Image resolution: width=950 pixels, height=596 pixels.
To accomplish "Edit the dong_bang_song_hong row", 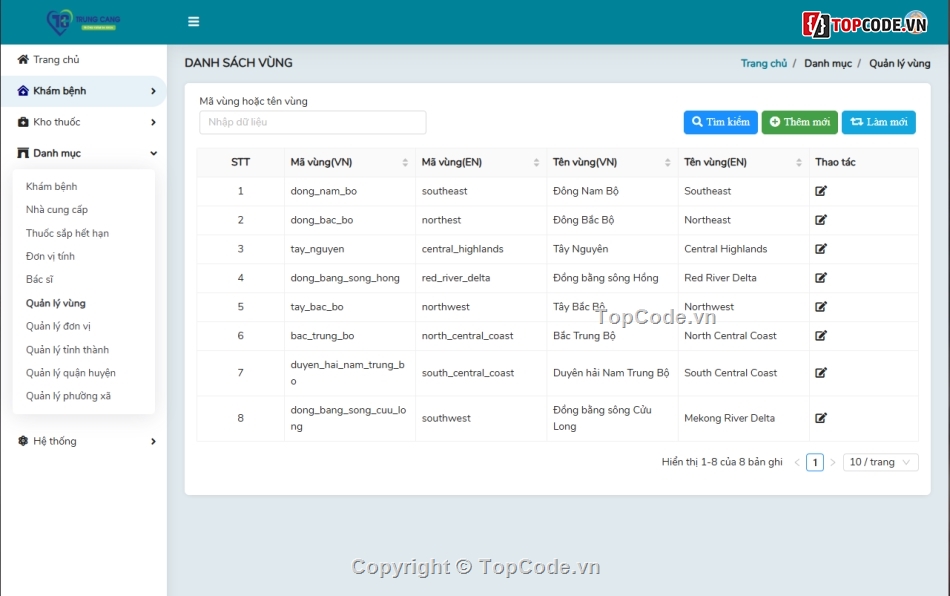I will (x=821, y=278).
